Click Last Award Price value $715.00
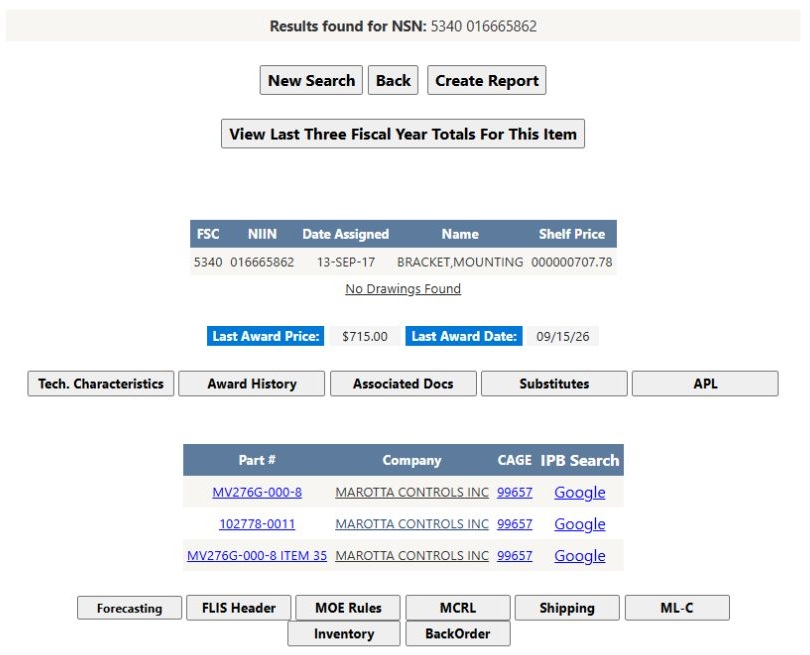810x655 pixels. pyautogui.click(x=365, y=336)
